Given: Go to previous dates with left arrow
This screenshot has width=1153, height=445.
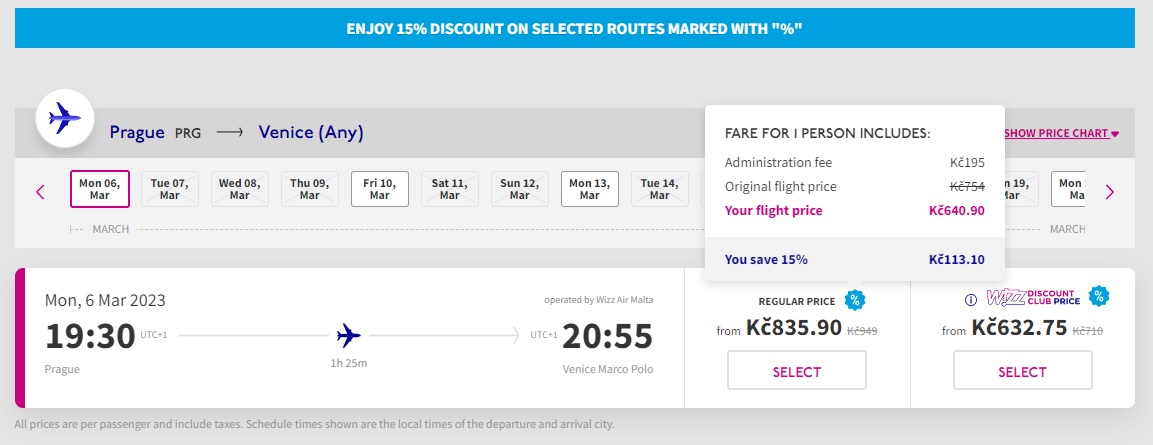Looking at the screenshot, I should click(x=40, y=192).
